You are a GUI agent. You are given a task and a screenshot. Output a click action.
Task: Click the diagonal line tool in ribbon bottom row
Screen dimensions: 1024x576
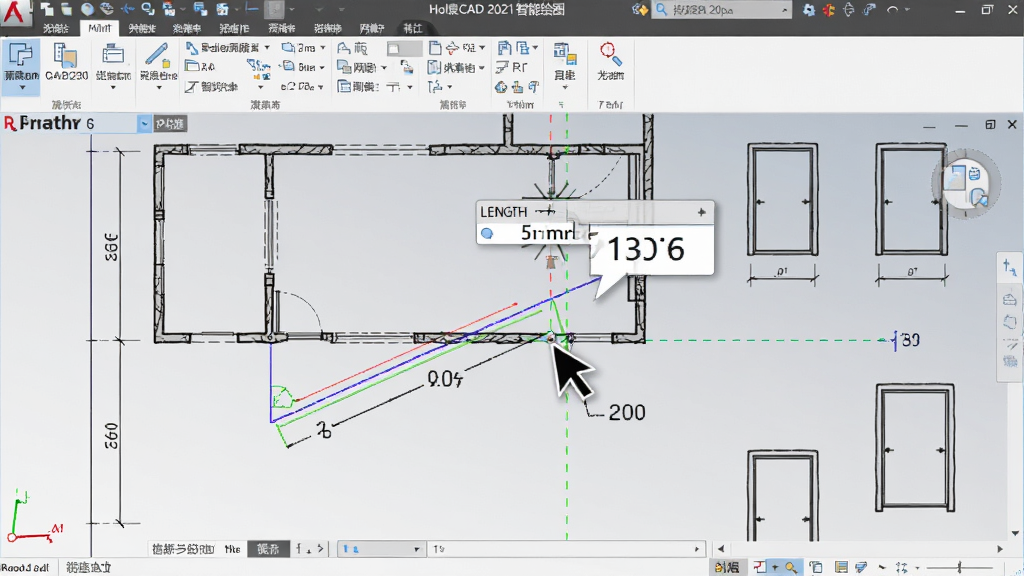tap(191, 86)
